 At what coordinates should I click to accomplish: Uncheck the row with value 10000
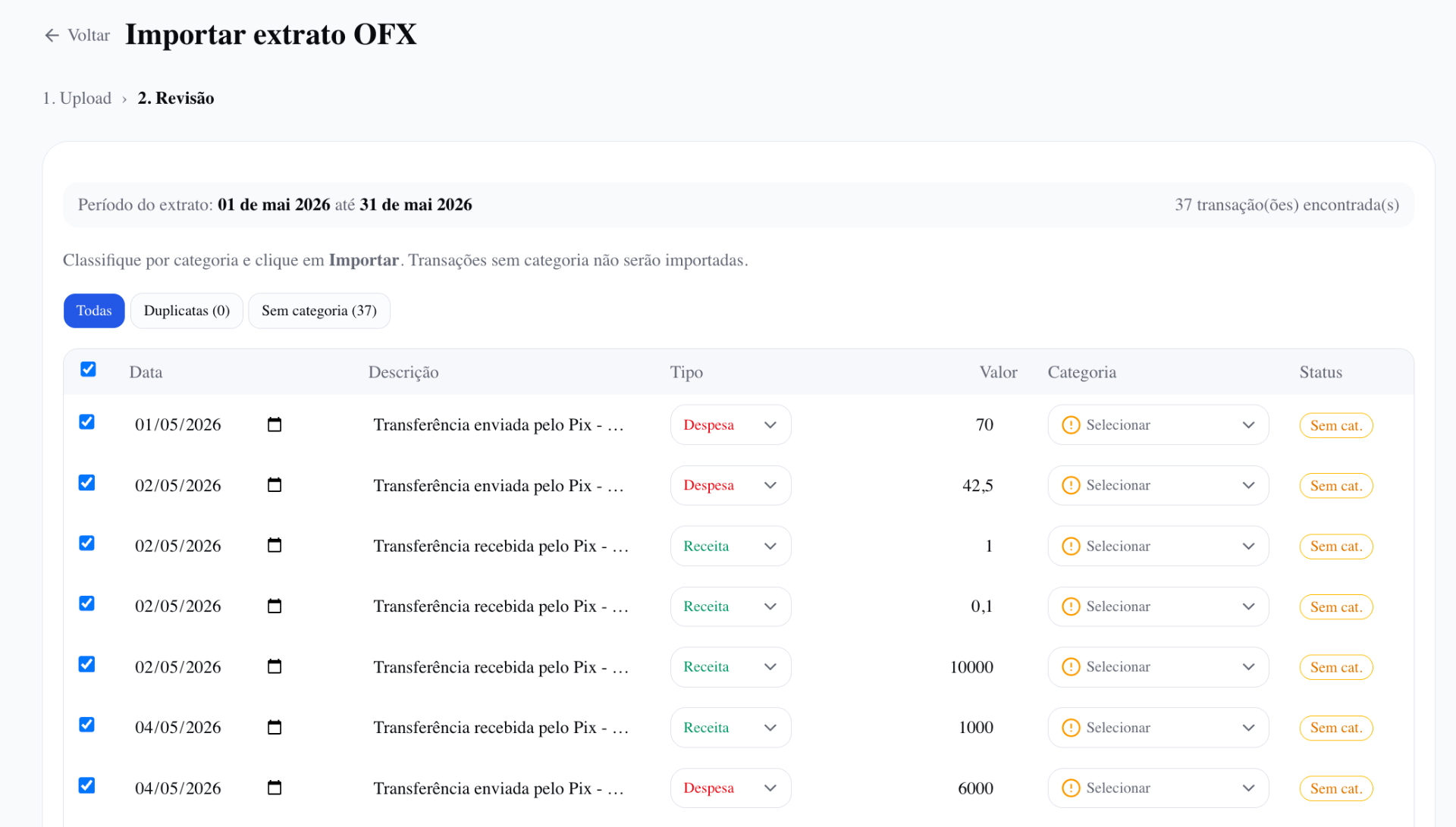click(x=87, y=665)
